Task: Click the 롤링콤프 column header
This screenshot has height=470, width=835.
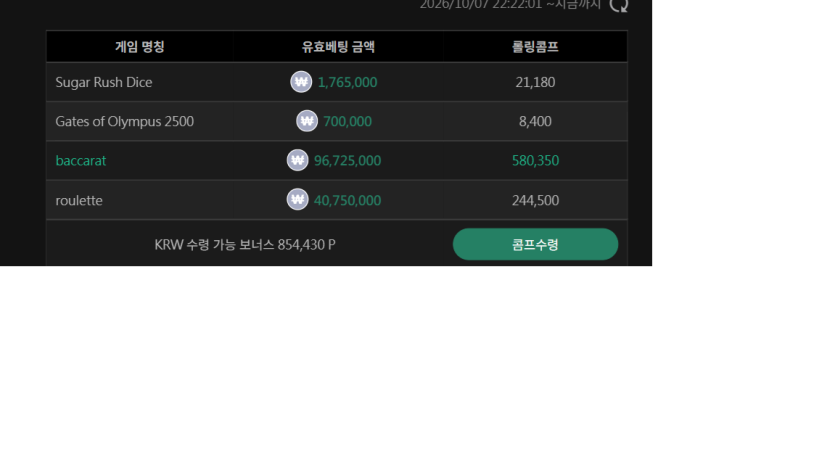Action: click(535, 47)
